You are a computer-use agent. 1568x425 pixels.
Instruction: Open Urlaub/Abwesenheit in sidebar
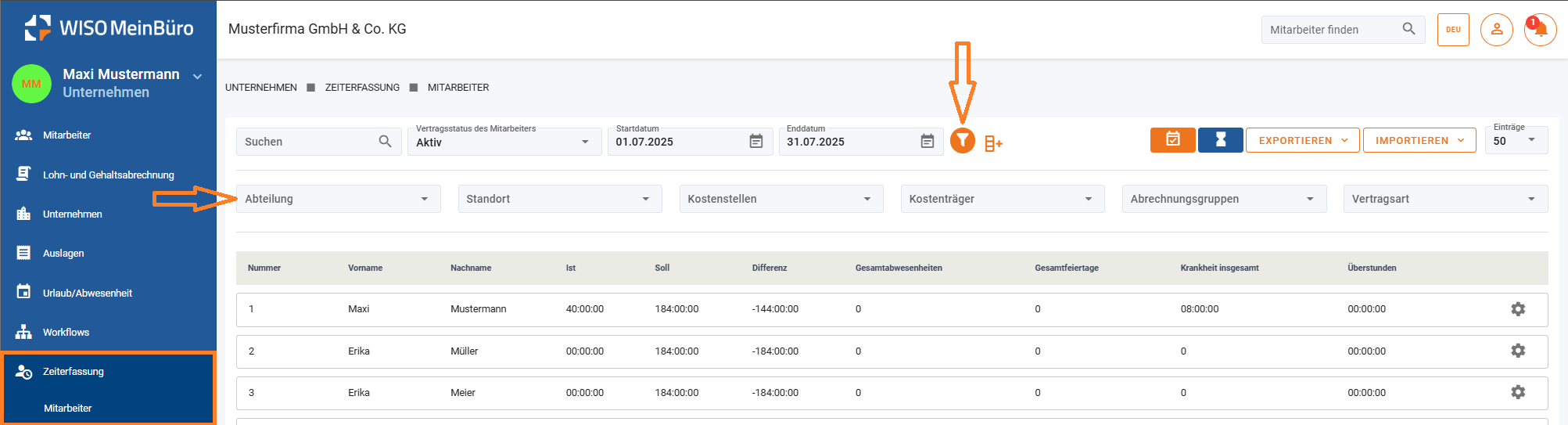click(x=87, y=293)
